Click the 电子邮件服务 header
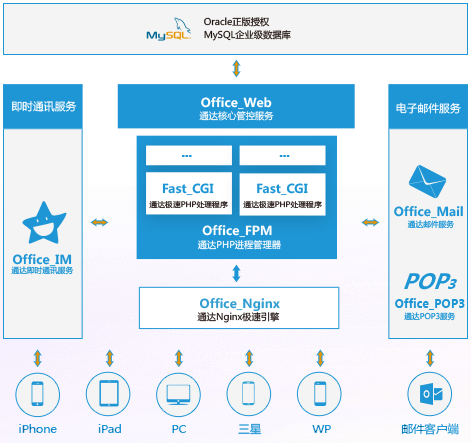 click(428, 106)
